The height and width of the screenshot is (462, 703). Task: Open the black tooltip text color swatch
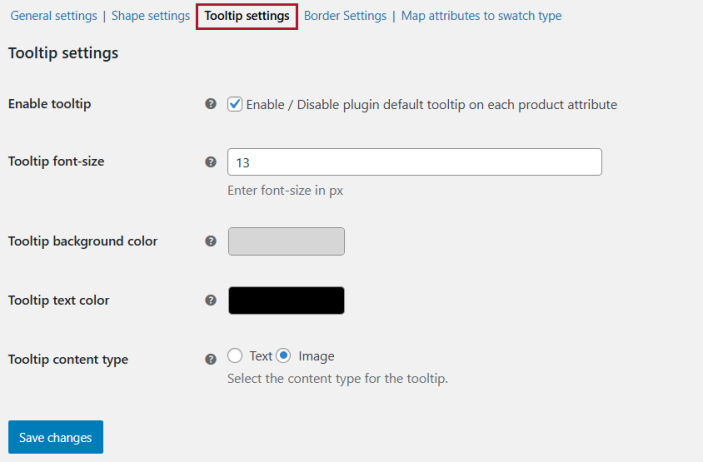coord(287,300)
